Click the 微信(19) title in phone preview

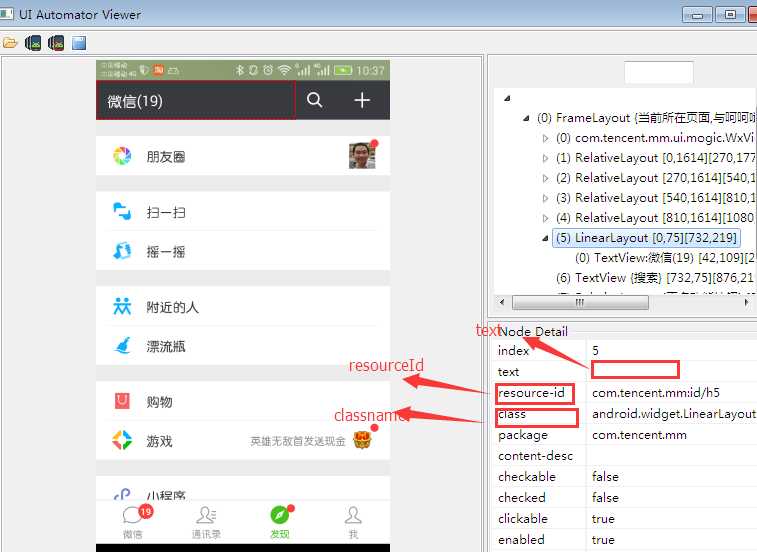click(135, 101)
